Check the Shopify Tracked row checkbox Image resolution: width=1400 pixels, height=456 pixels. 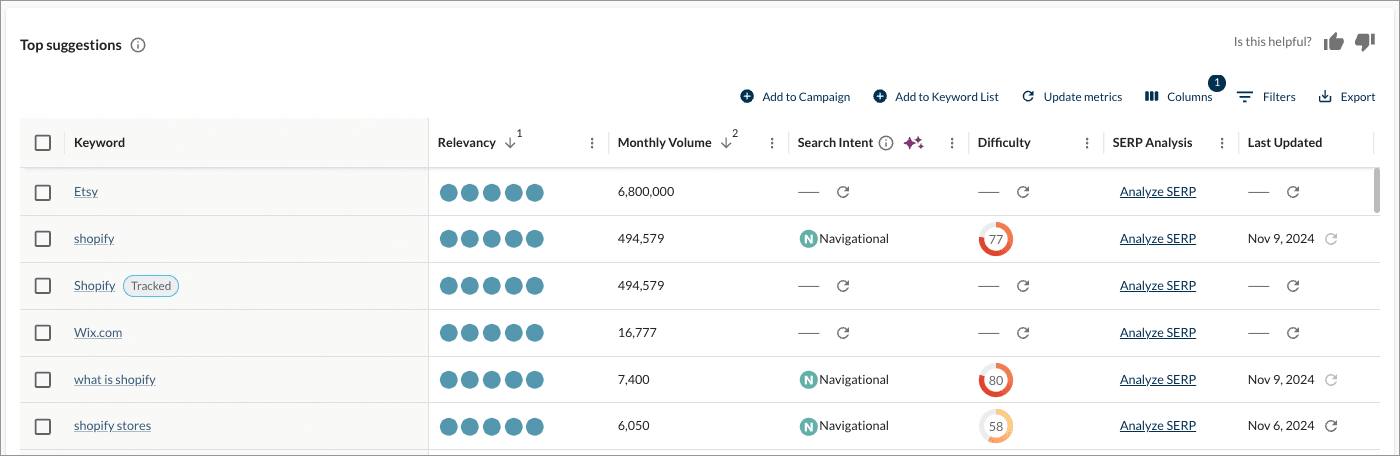point(43,286)
